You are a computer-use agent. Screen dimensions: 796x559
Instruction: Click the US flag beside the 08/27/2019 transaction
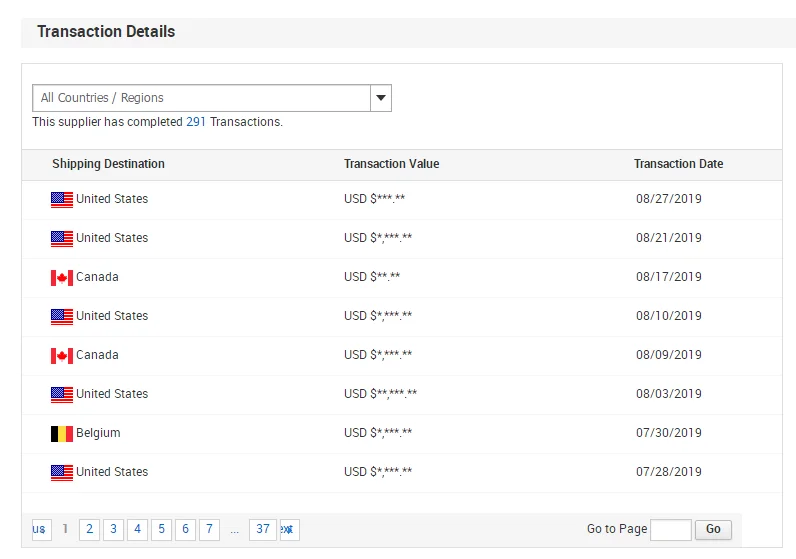click(x=62, y=199)
